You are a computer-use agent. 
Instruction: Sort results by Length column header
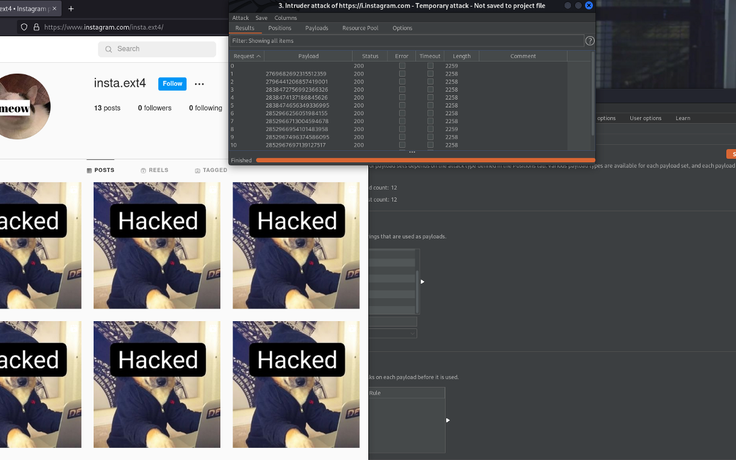461,56
